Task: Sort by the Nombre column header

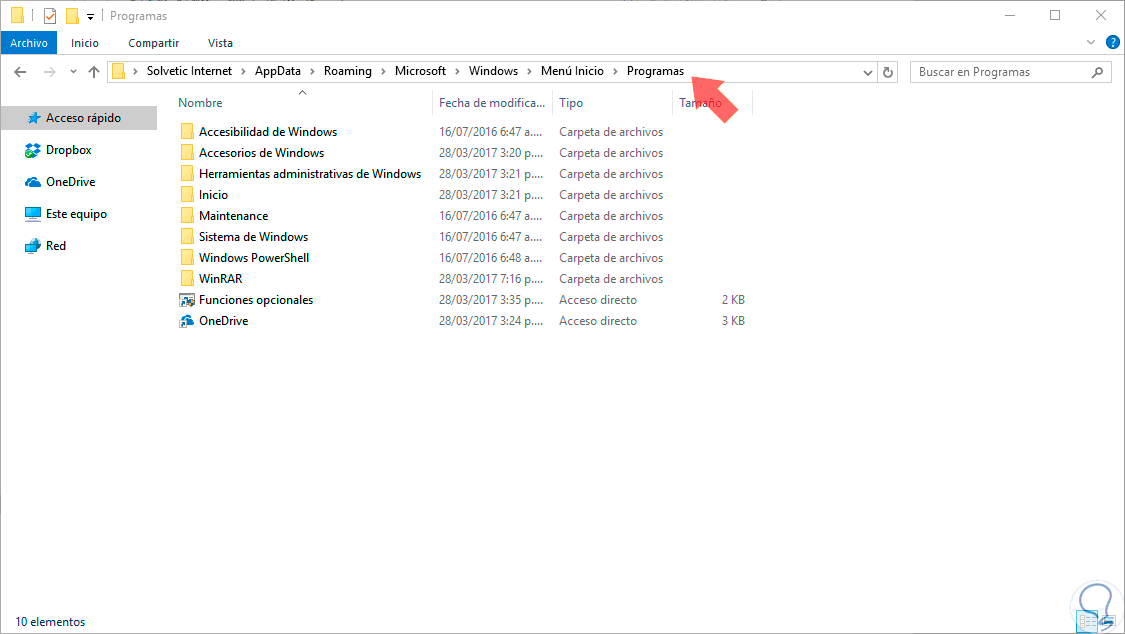Action: [x=200, y=103]
